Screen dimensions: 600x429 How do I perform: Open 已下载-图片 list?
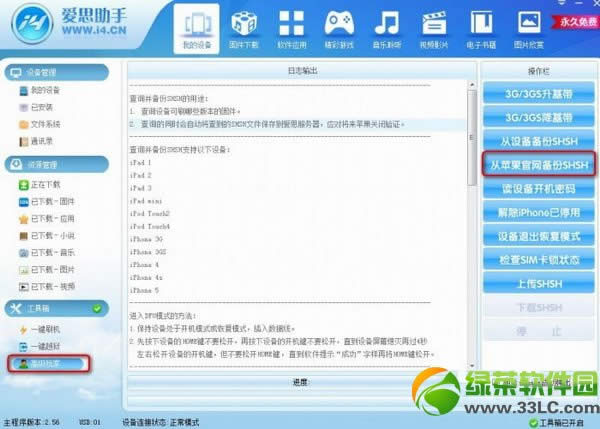coord(47,269)
